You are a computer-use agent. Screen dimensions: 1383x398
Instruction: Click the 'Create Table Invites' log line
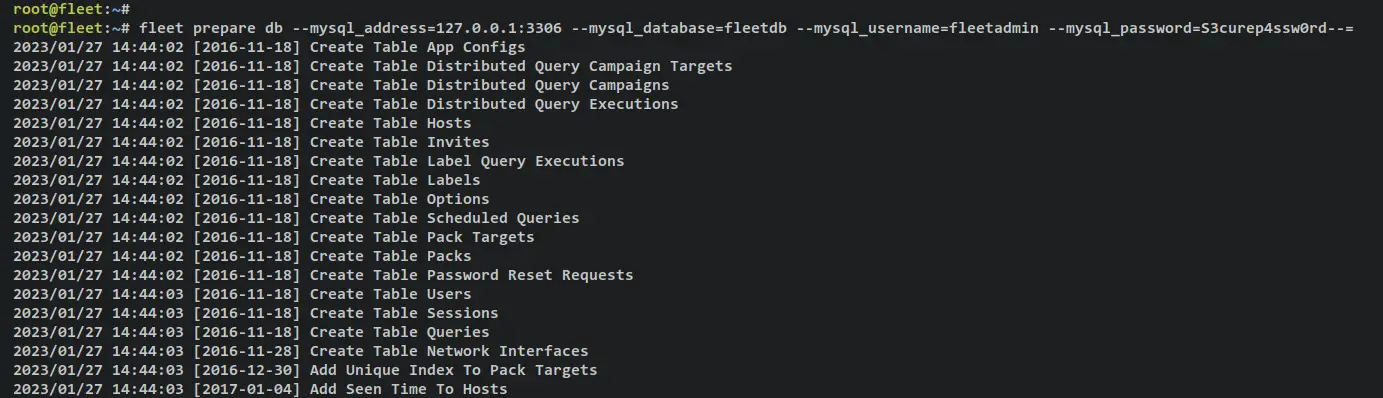coord(251,142)
